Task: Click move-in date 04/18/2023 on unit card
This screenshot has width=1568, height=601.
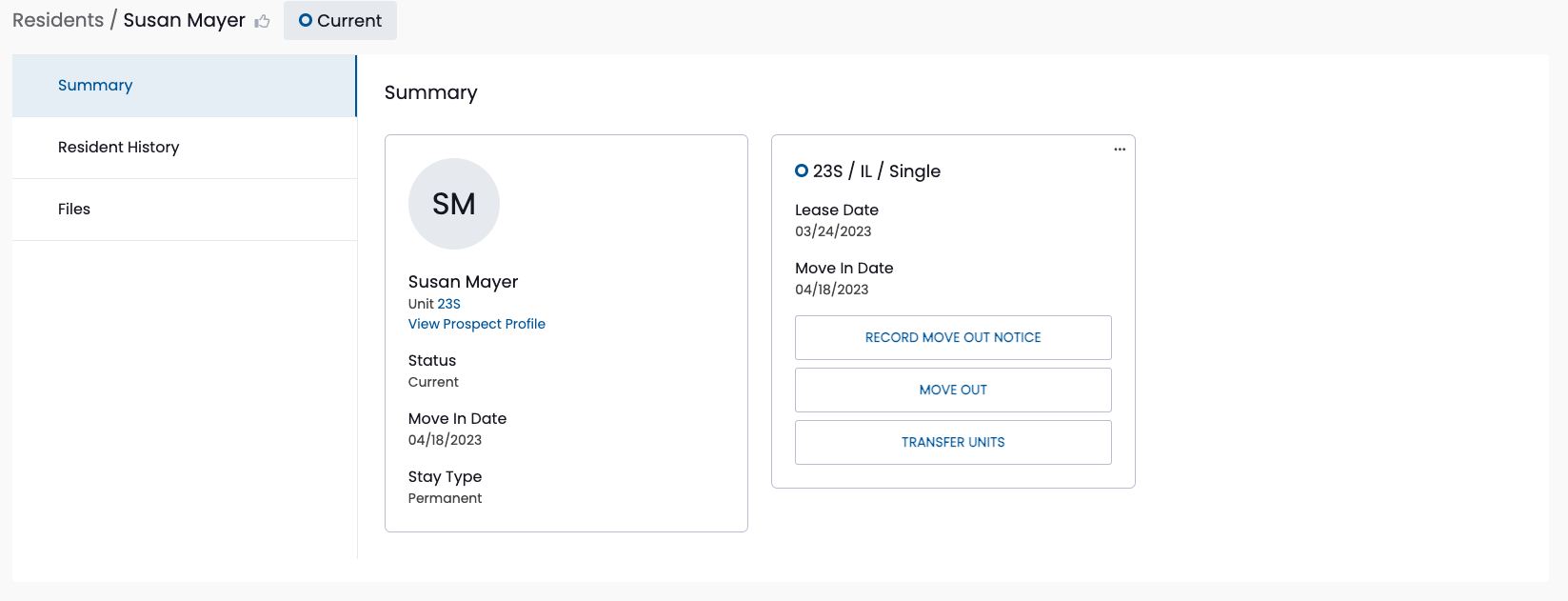Action: click(x=832, y=290)
